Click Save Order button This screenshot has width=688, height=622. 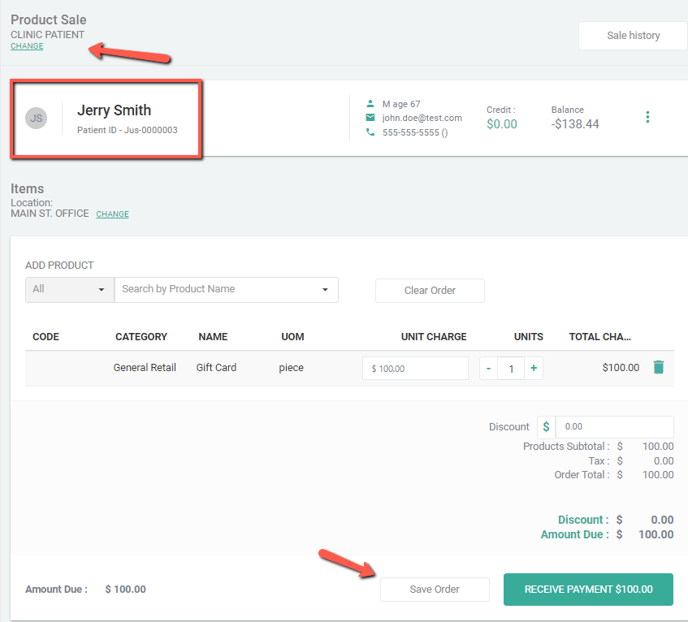click(434, 589)
